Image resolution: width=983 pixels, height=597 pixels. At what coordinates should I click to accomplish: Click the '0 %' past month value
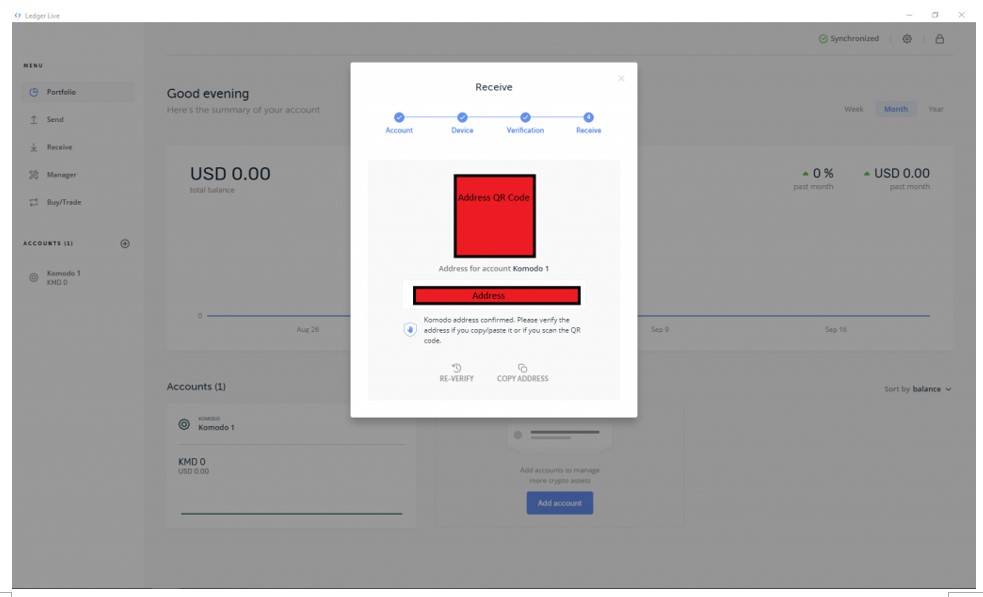point(823,173)
